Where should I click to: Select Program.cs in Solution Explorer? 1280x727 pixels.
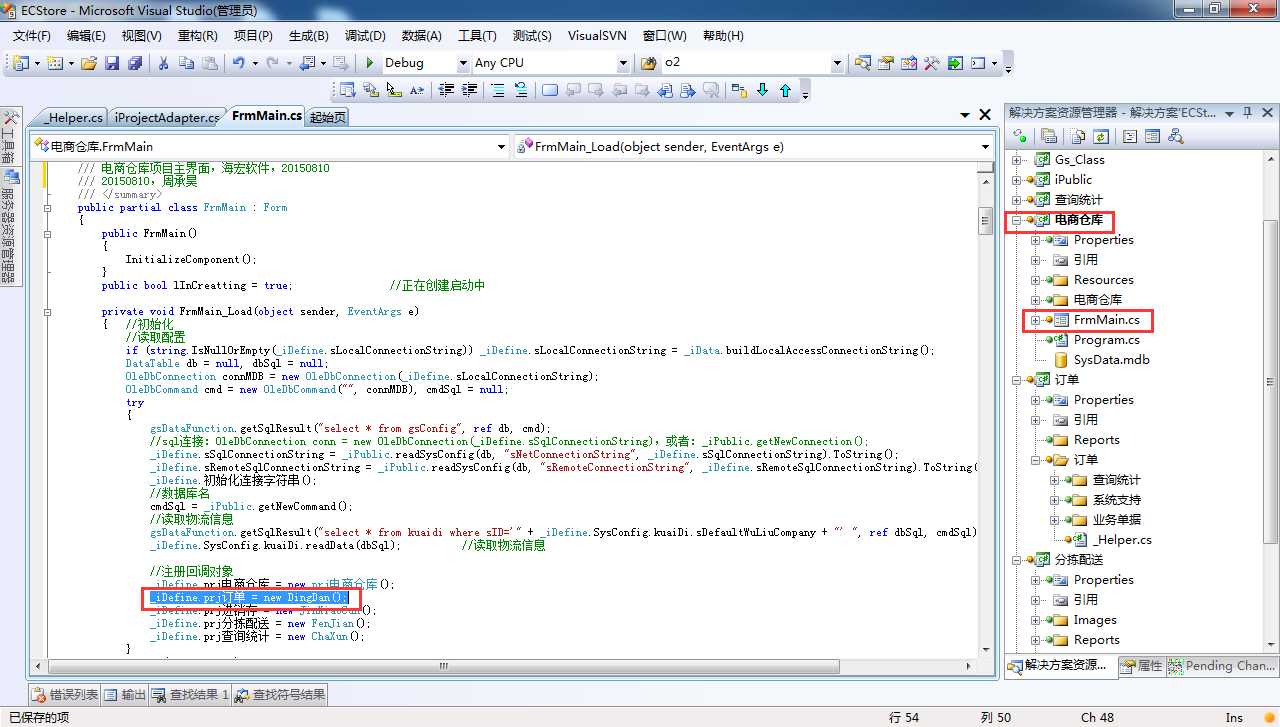click(x=1106, y=340)
